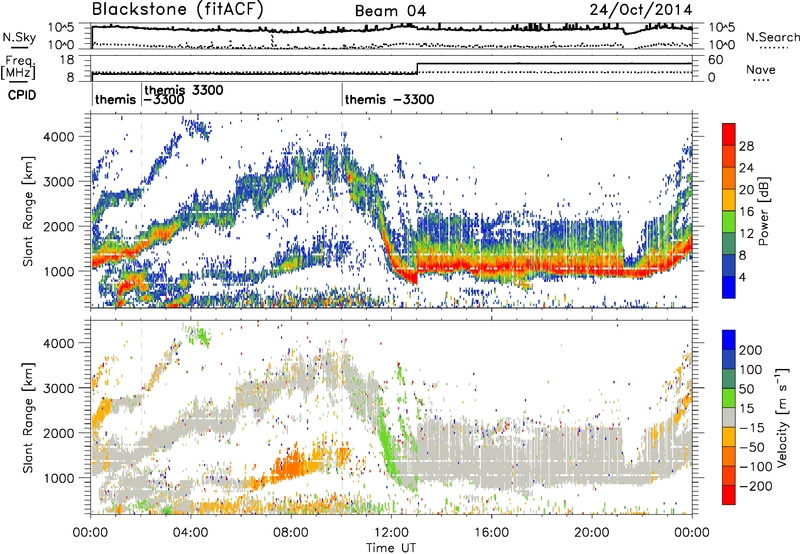Click the "00:00" label at time axis end

point(692,533)
